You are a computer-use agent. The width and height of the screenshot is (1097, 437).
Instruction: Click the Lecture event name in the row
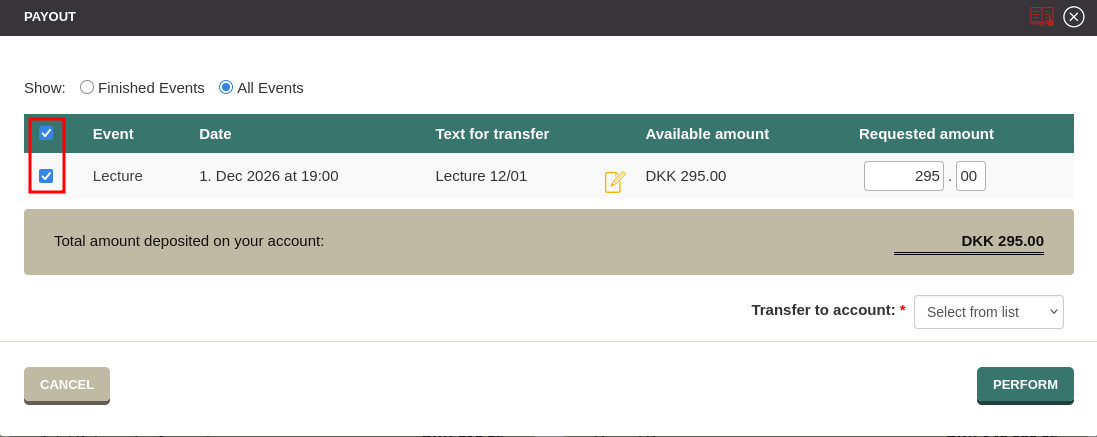(x=118, y=176)
